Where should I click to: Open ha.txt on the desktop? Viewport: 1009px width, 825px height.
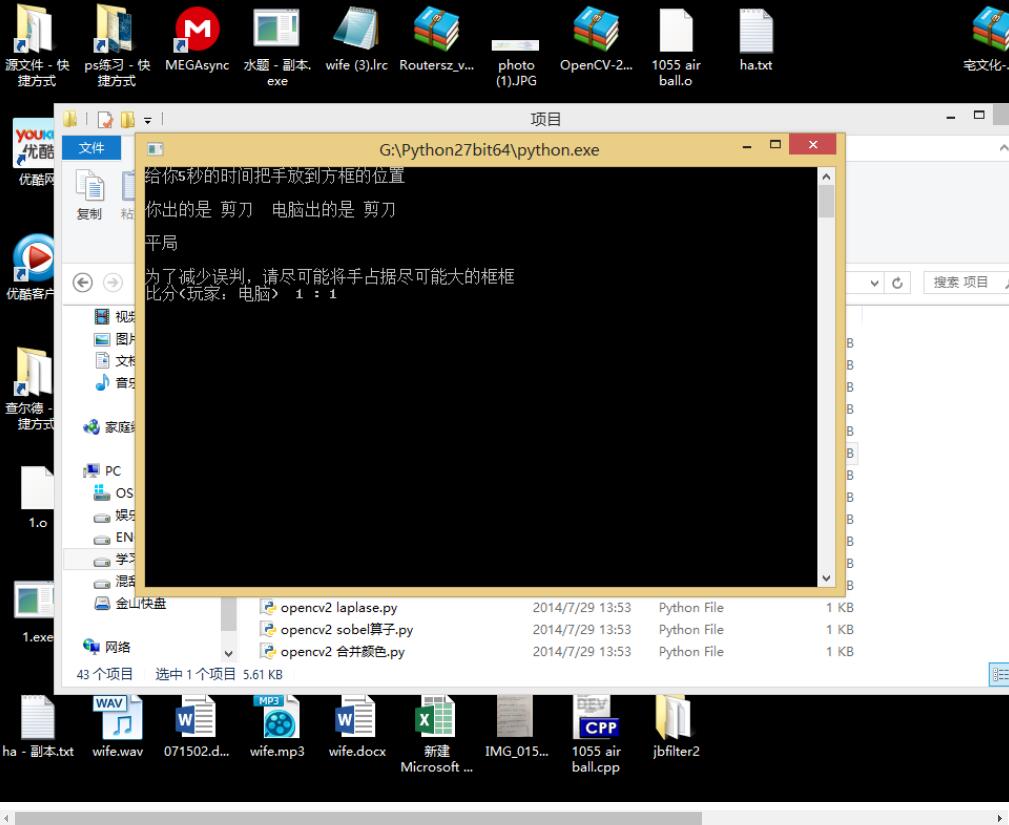tap(755, 39)
